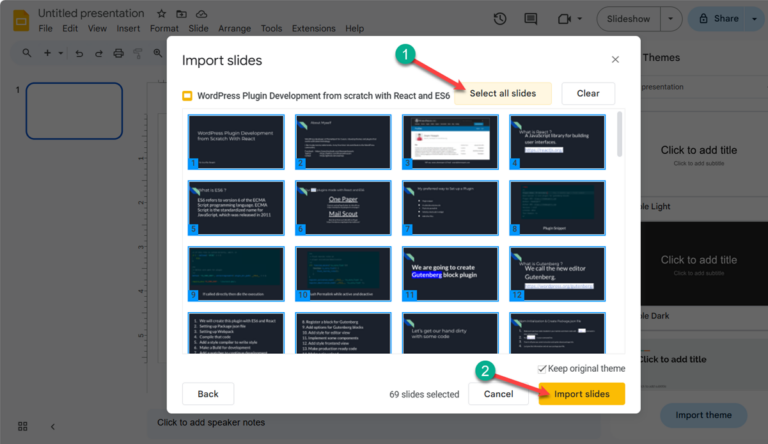This screenshot has width=768, height=444.
Task: Open the Tools menu
Action: tap(271, 28)
